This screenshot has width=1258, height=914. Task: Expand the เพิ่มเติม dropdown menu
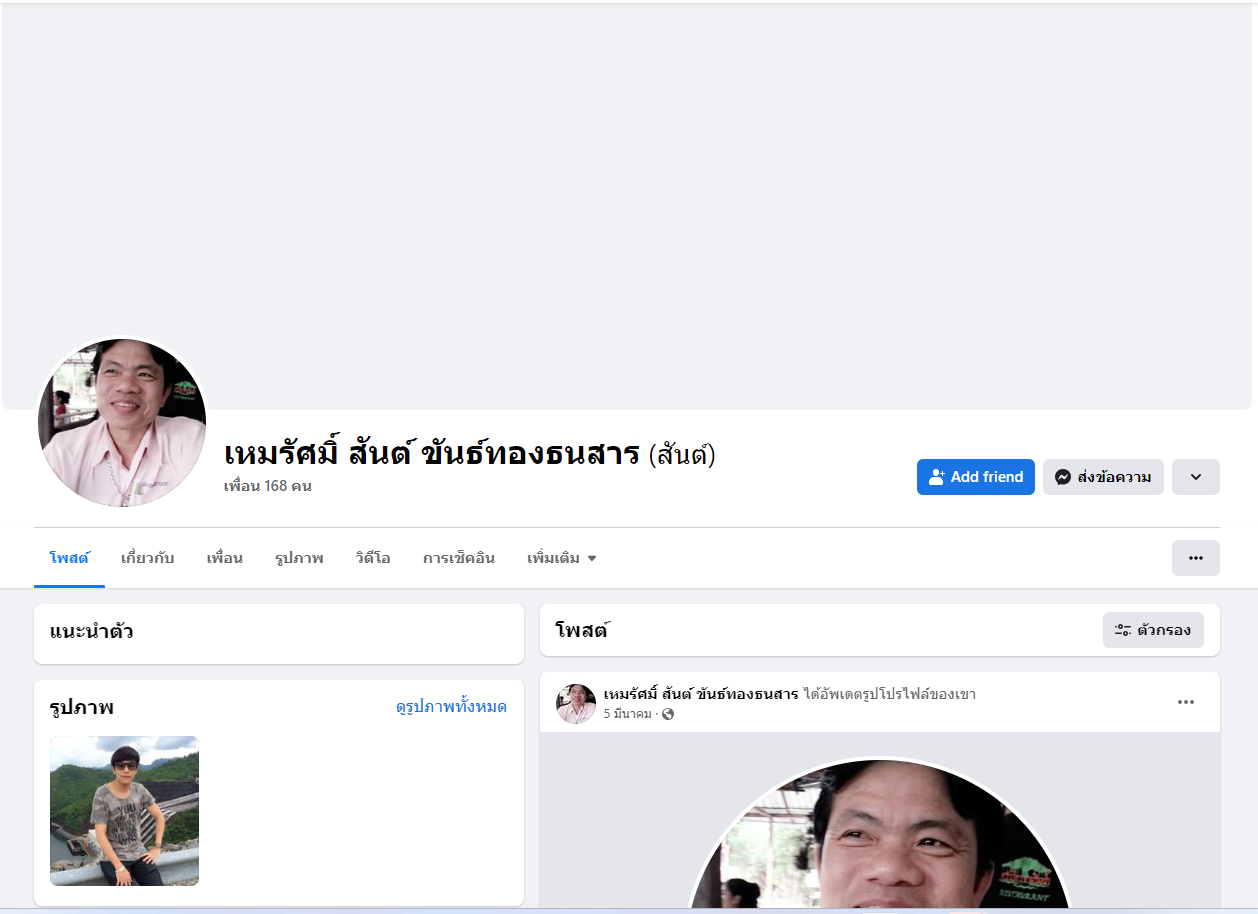pyautogui.click(x=561, y=558)
